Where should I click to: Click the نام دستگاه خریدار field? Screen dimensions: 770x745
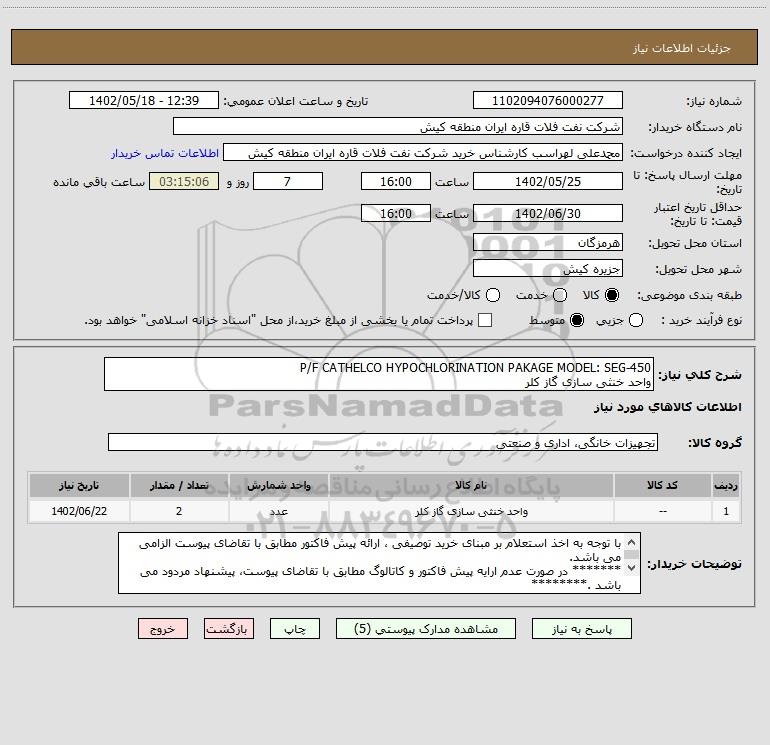[x=398, y=127]
